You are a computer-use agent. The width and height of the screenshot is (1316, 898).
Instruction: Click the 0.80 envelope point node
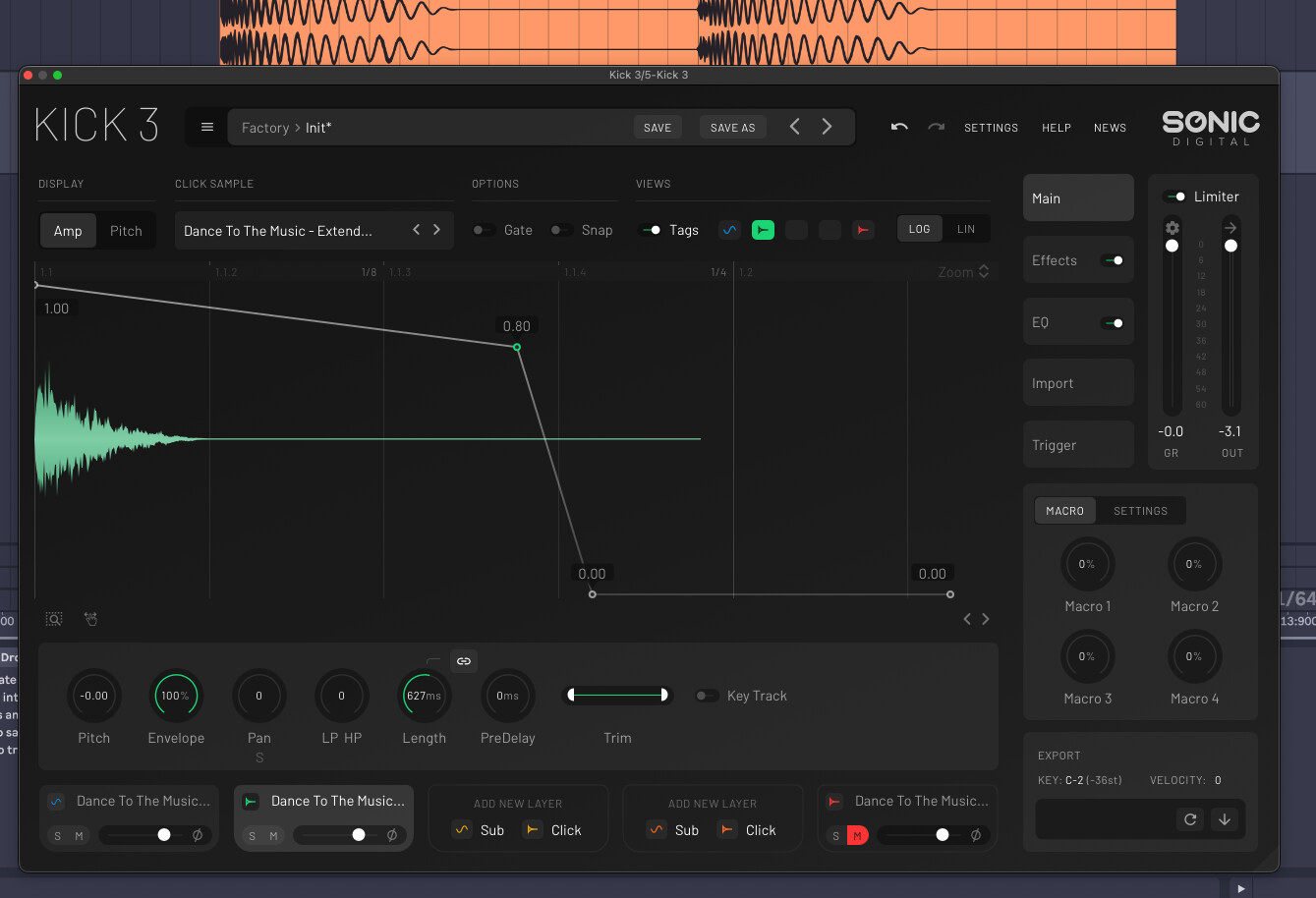tap(517, 347)
